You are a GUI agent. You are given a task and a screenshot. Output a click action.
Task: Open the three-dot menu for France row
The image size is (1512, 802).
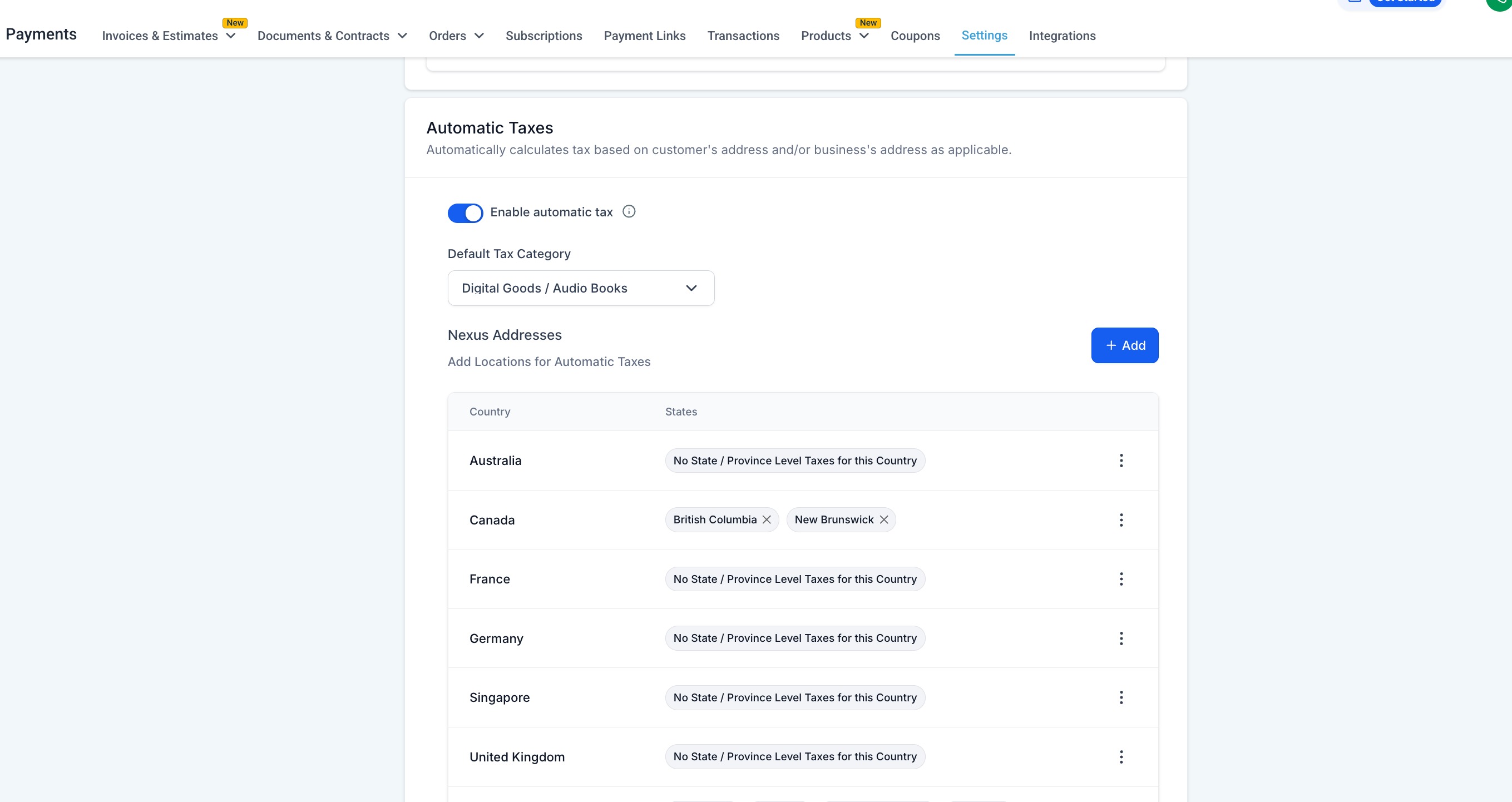[x=1120, y=579]
